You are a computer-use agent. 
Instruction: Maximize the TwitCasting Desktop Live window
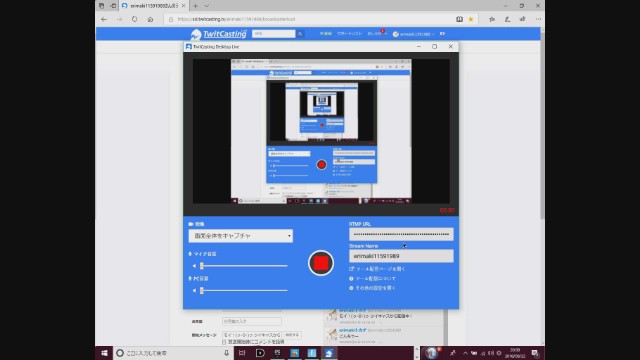click(435, 47)
